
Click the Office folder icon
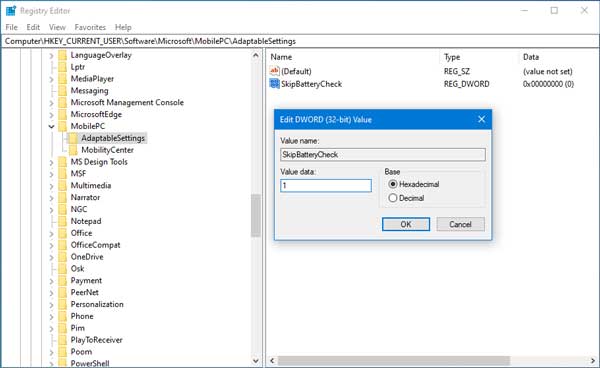click(62, 233)
